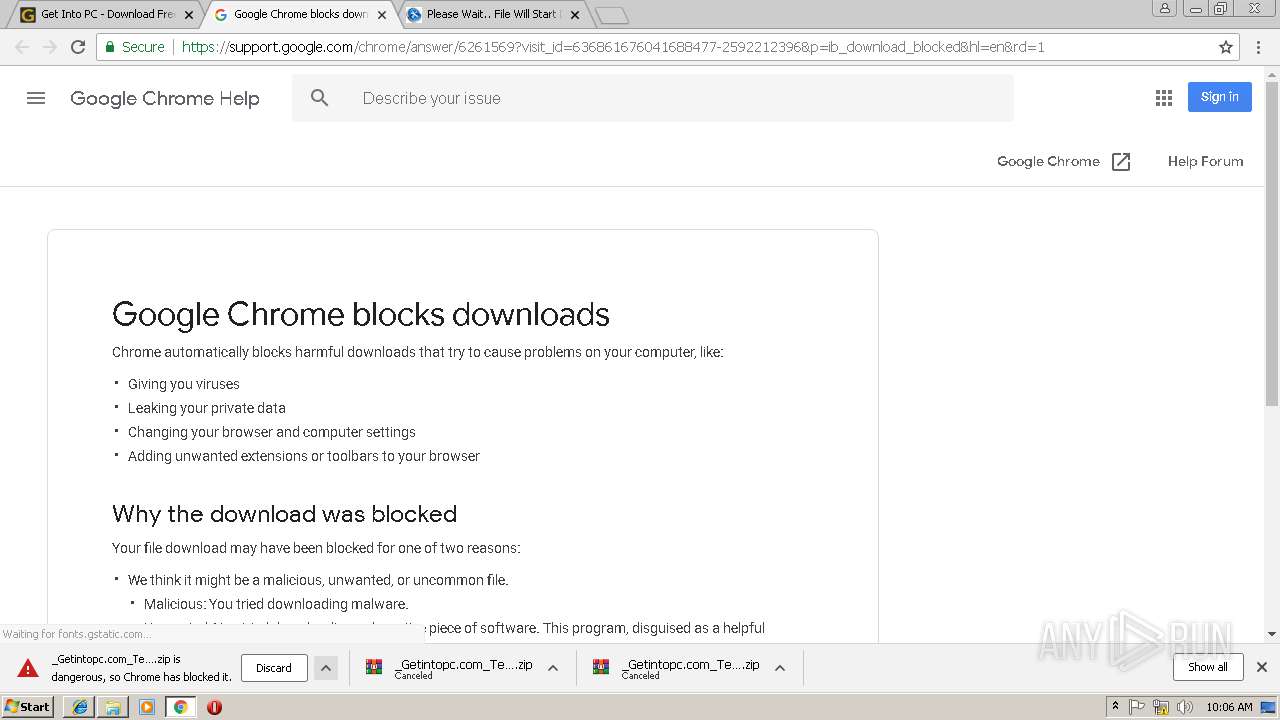Open menu for second canceled zip download
This screenshot has height=720, width=1280.
(x=553, y=668)
